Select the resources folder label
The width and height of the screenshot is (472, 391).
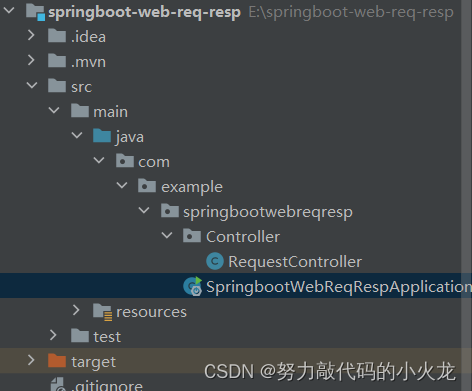point(151,312)
